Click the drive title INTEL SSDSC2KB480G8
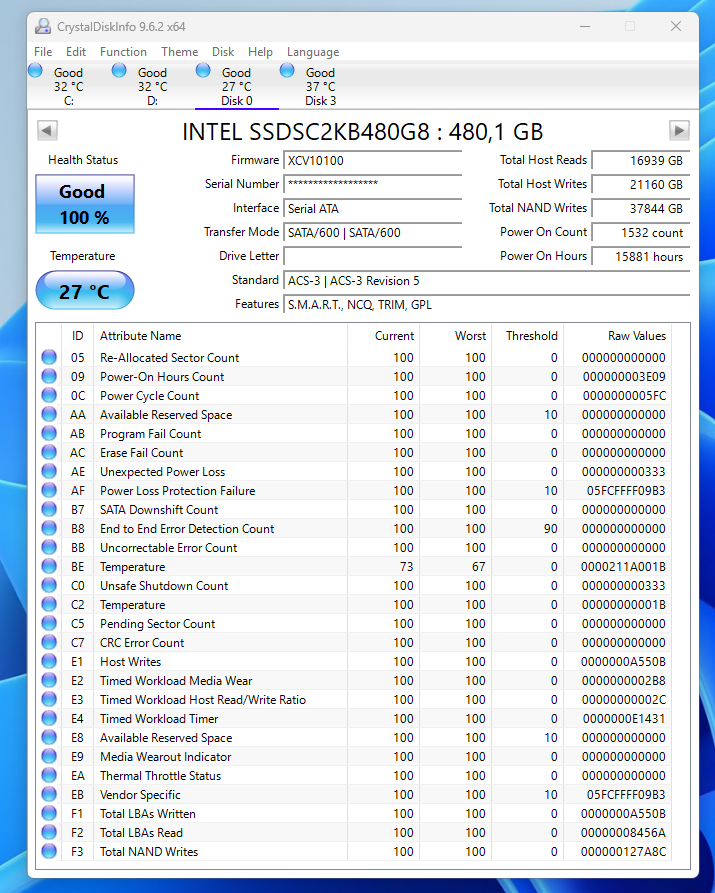 pyautogui.click(x=362, y=132)
